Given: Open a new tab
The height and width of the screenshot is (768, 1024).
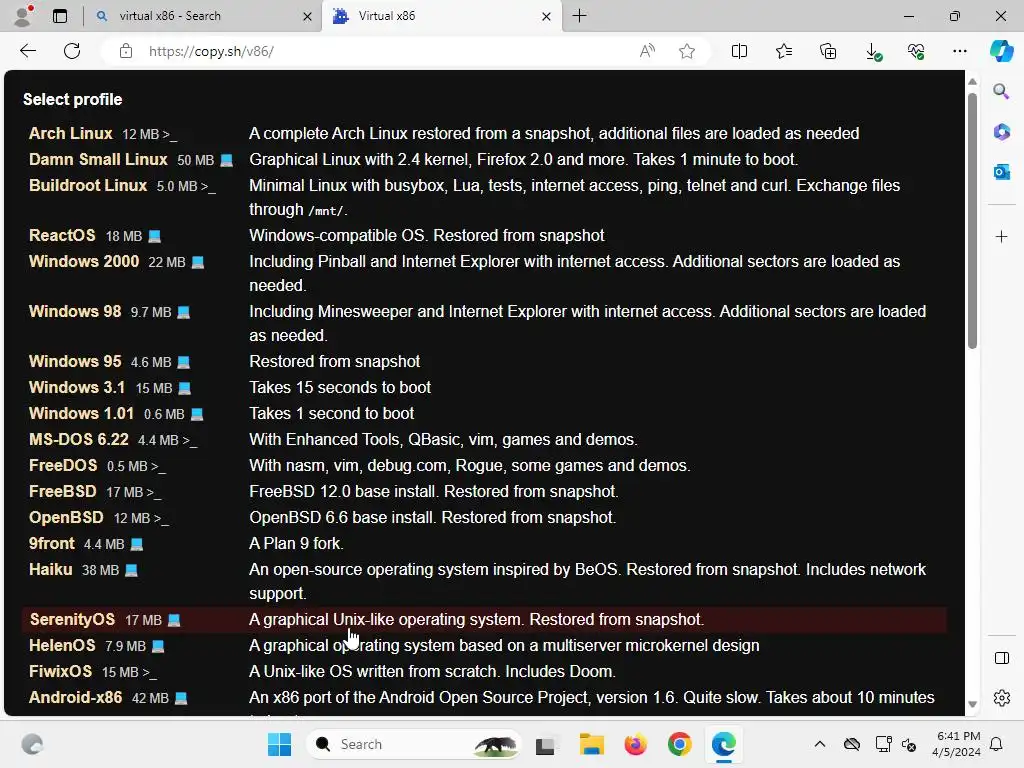Looking at the screenshot, I should (x=579, y=16).
